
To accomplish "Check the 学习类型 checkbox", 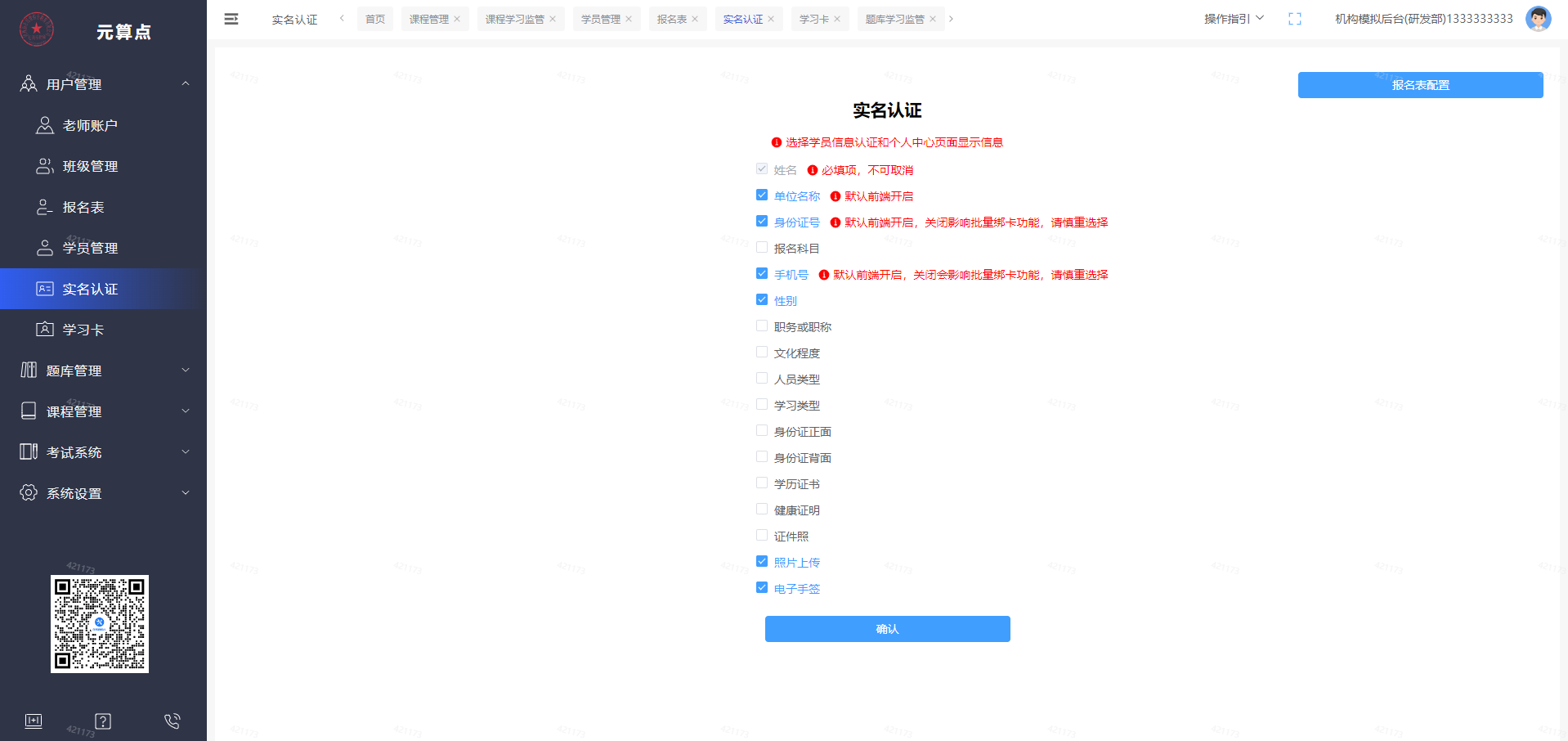I will (762, 404).
